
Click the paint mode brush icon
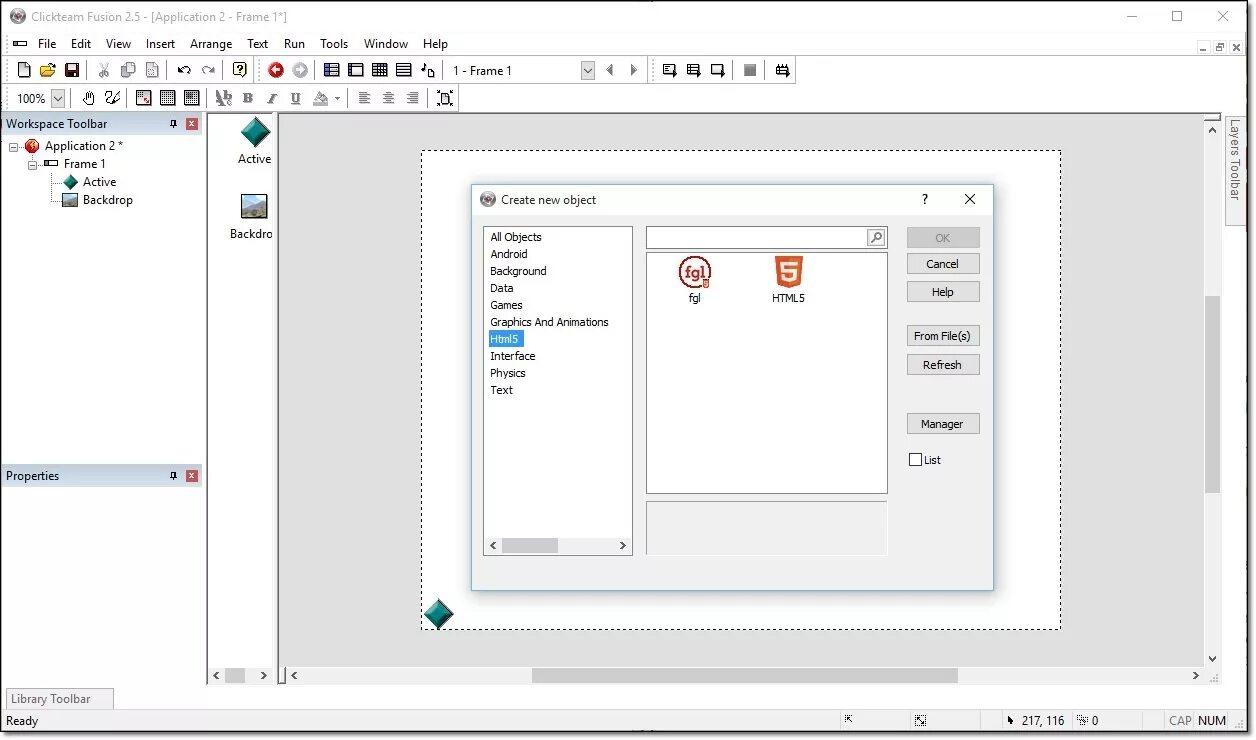112,98
